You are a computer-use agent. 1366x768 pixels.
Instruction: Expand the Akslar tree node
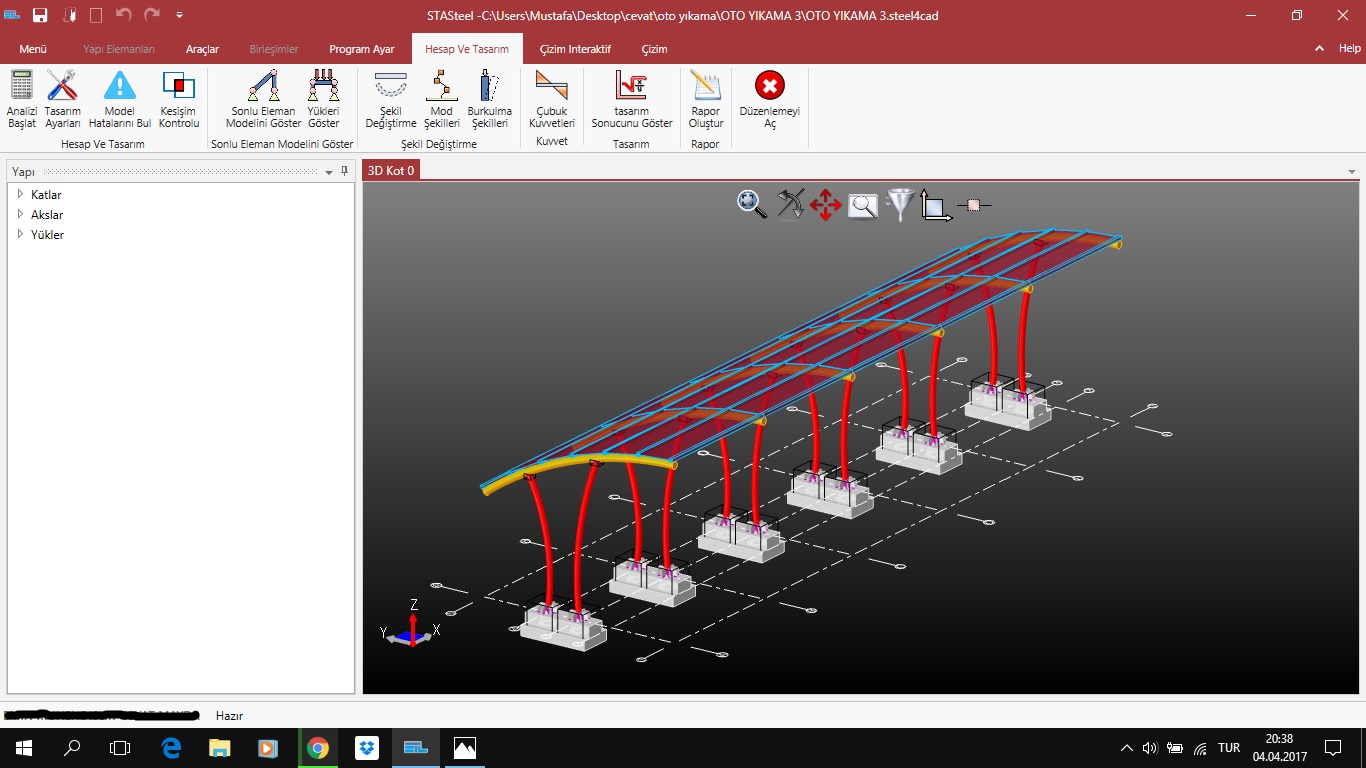tap(20, 214)
